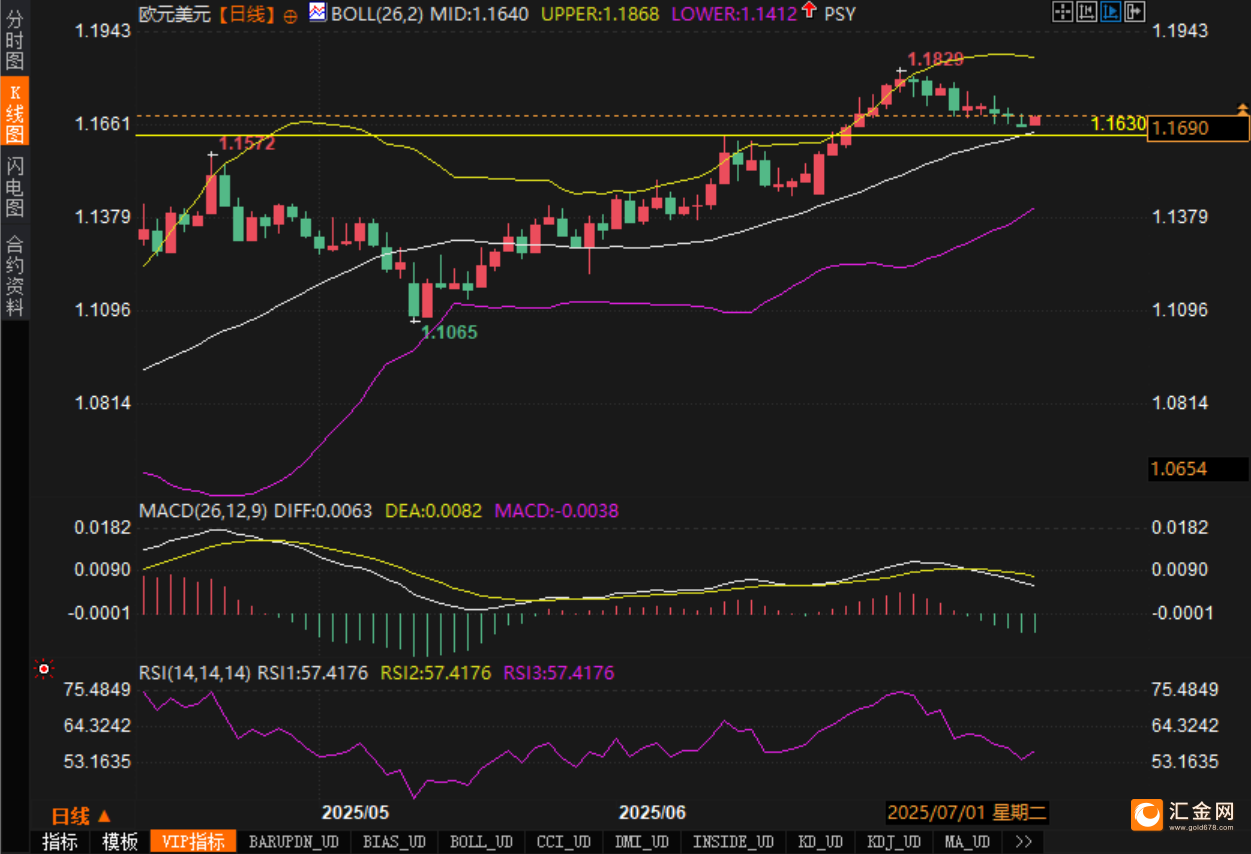Select the BARUPDN_UD indicator
Screen dimensions: 1251x854
click(293, 842)
